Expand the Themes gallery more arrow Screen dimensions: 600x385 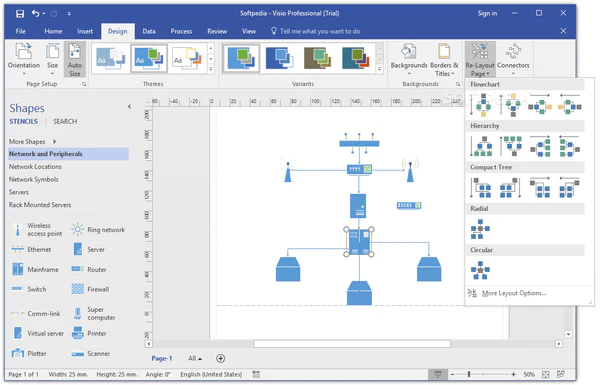(x=211, y=69)
